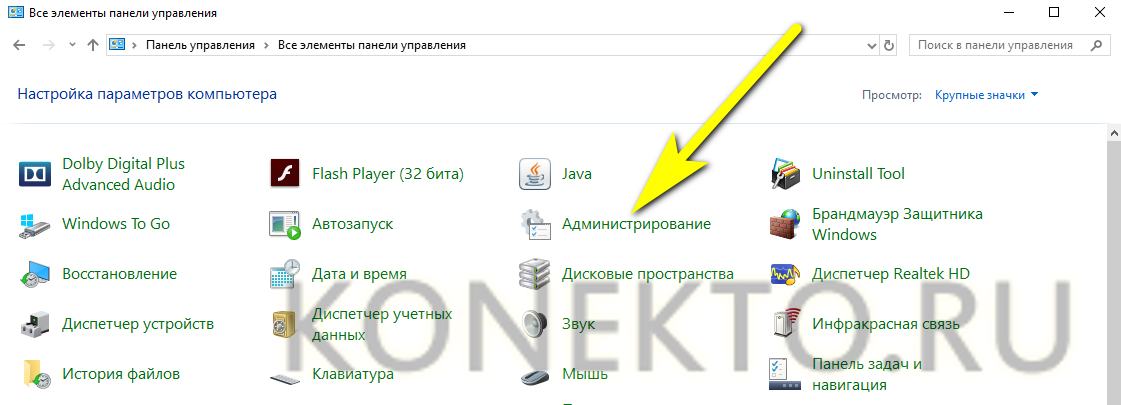Open the Брандмауэр Защитника Windows icon
1121x405 pixels.
point(784,224)
